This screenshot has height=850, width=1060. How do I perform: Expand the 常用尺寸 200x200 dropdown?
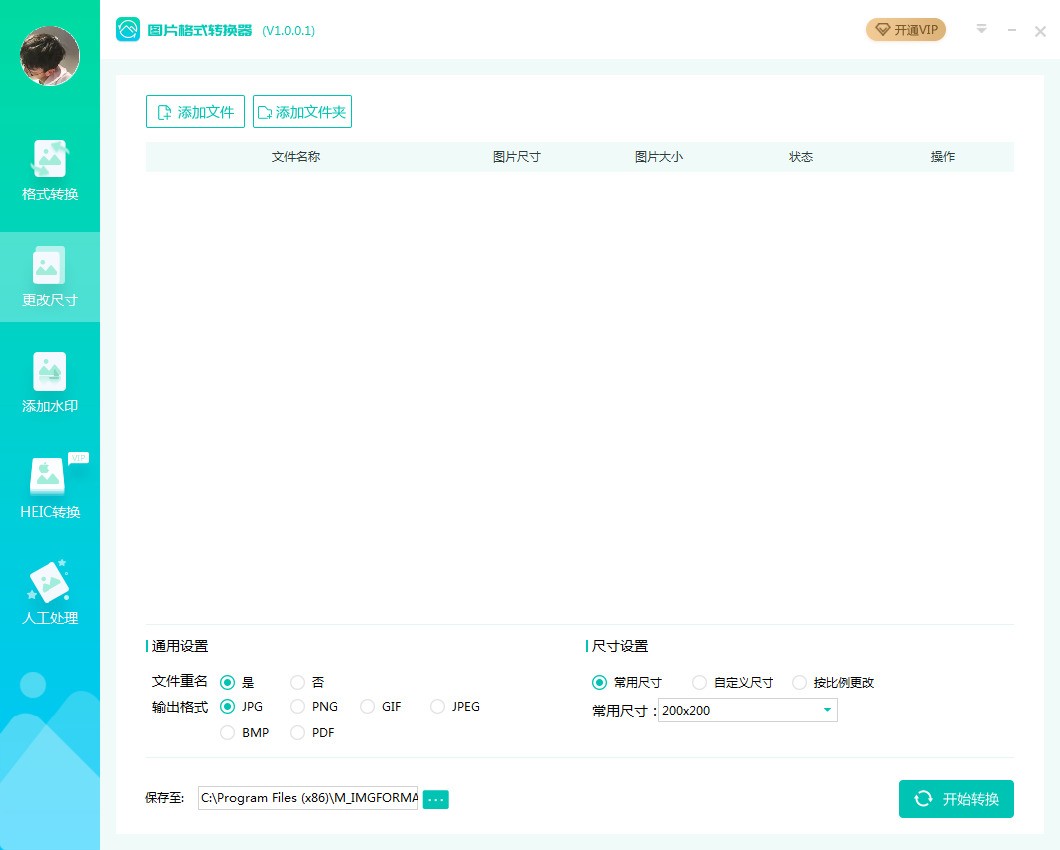[827, 711]
